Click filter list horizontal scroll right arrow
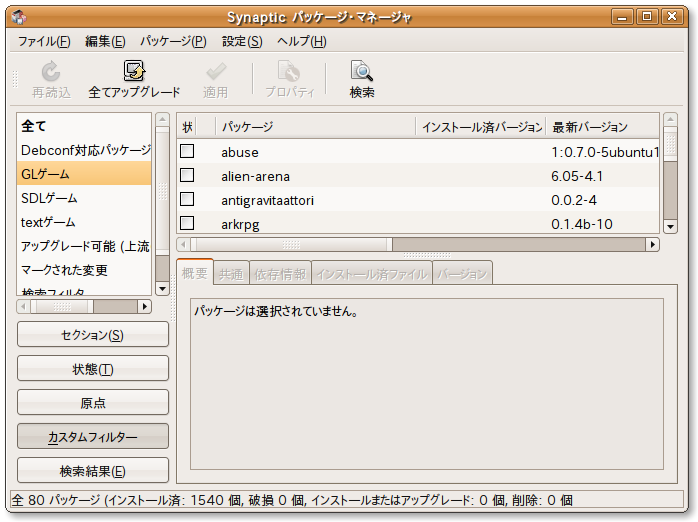Screen dimensions: 698x522 click(144, 306)
